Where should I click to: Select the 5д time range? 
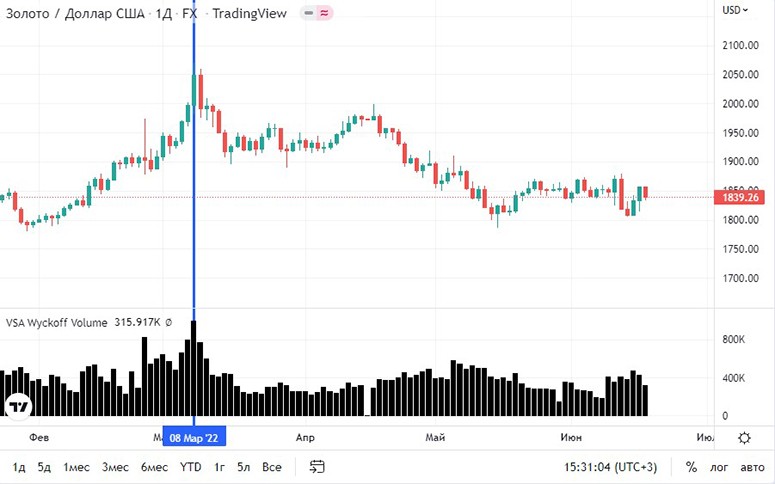[x=44, y=467]
